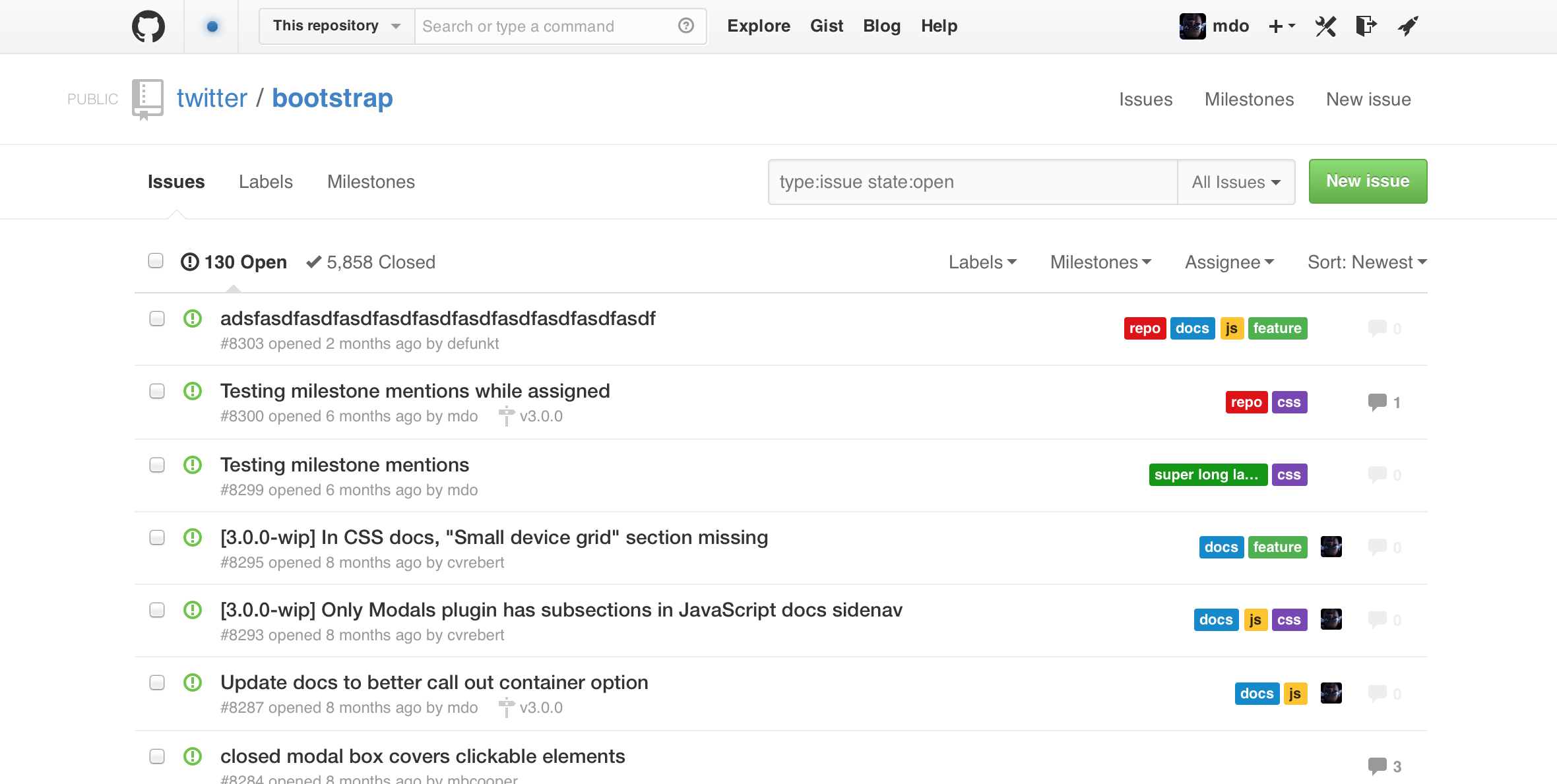Open account settings tools icon

1325,26
